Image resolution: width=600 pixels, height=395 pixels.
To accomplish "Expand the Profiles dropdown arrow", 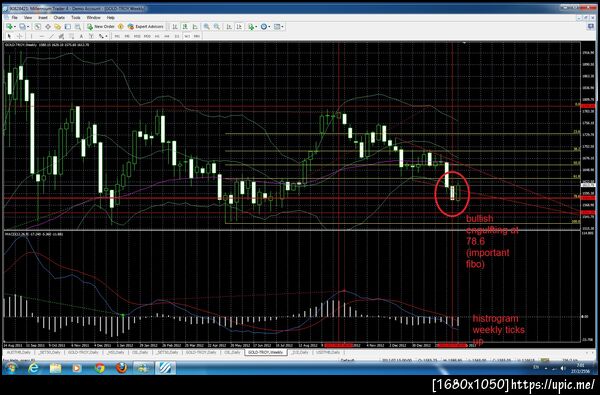I will click(28, 26).
